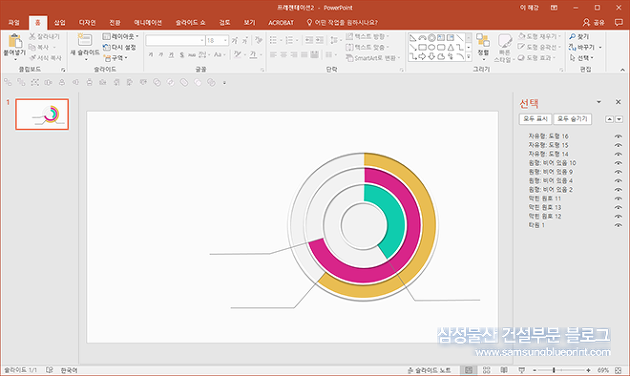This screenshot has height=376, width=630.
Task: Click the fit slide to window icon
Action: pyautogui.click(x=618, y=370)
